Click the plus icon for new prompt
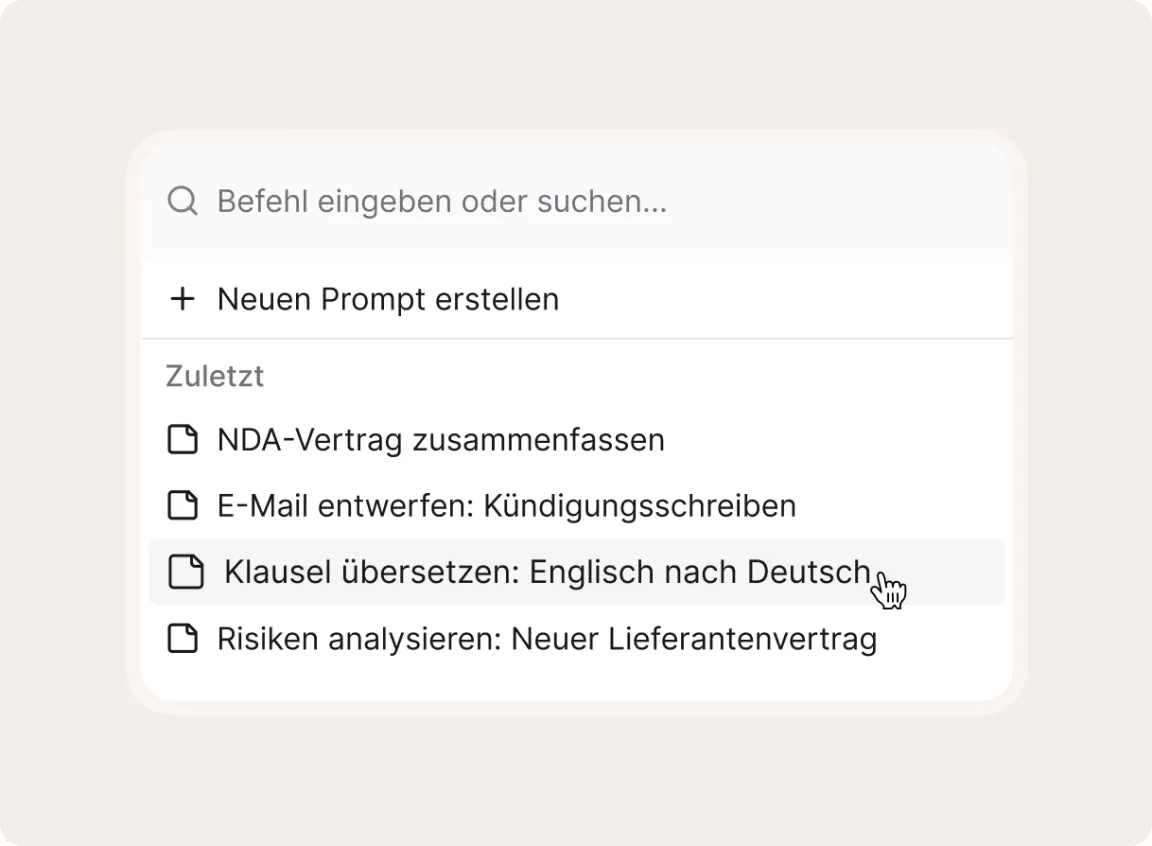This screenshot has width=1152, height=846. [182, 299]
